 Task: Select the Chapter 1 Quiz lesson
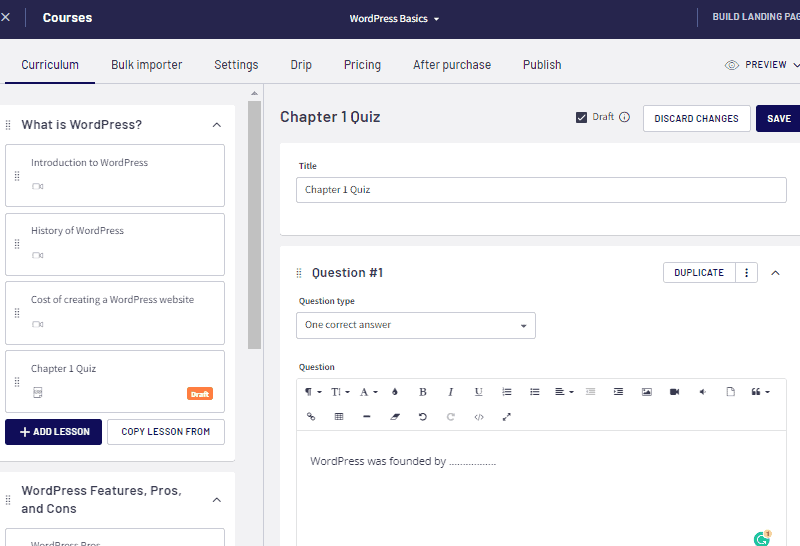pos(115,381)
